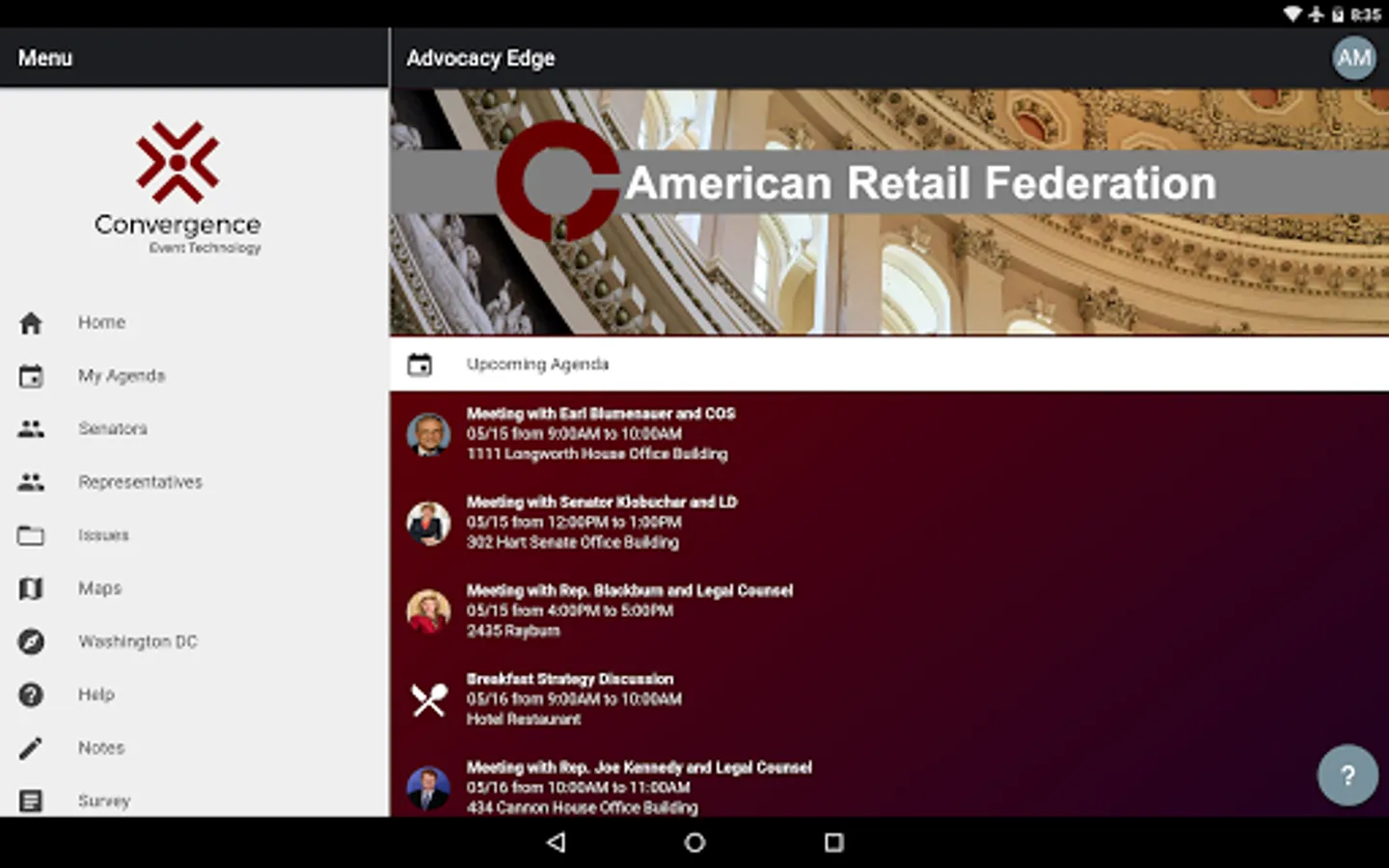This screenshot has width=1389, height=868.
Task: Tap the 05/16 from 10:00AM to 11:00AM time
Action: coord(579,787)
